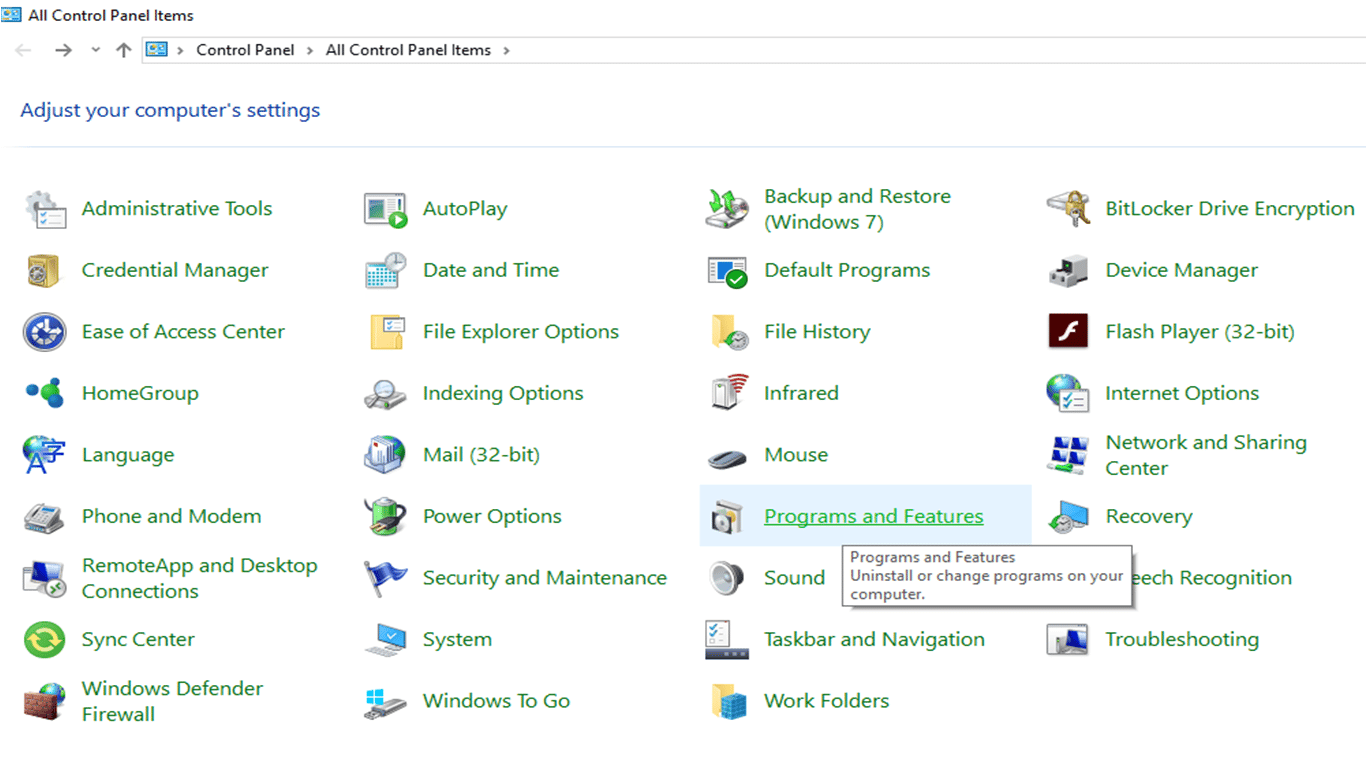Image resolution: width=1367 pixels, height=770 pixels.
Task: Click the Power Options battery icon
Action: click(x=385, y=516)
